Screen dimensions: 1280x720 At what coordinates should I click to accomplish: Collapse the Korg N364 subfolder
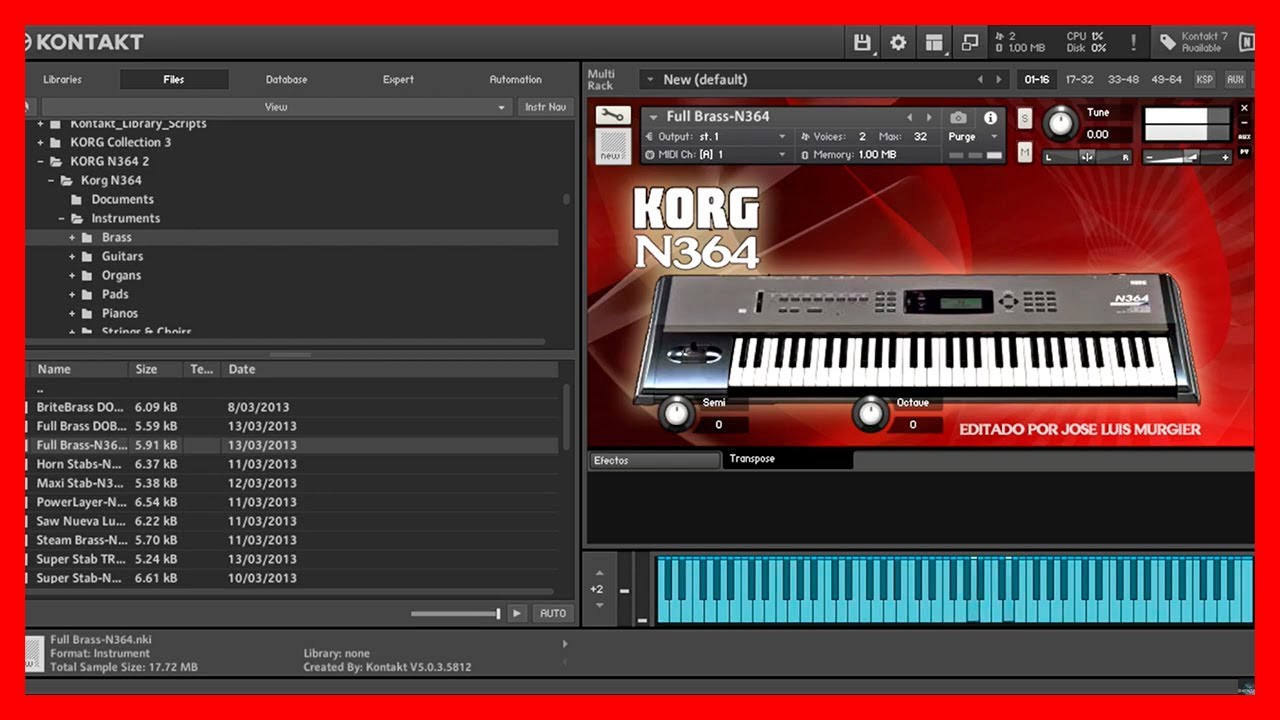point(51,181)
